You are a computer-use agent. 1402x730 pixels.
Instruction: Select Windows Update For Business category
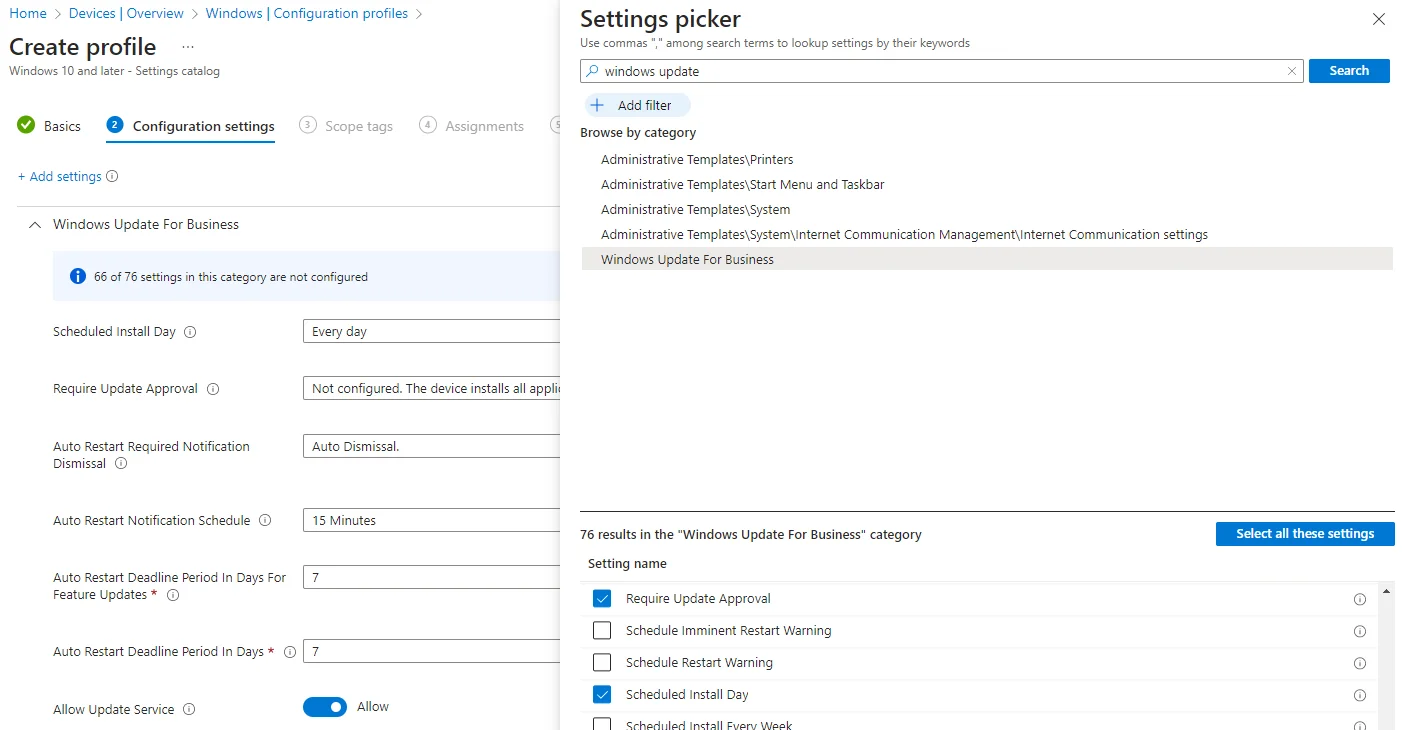[x=987, y=259]
